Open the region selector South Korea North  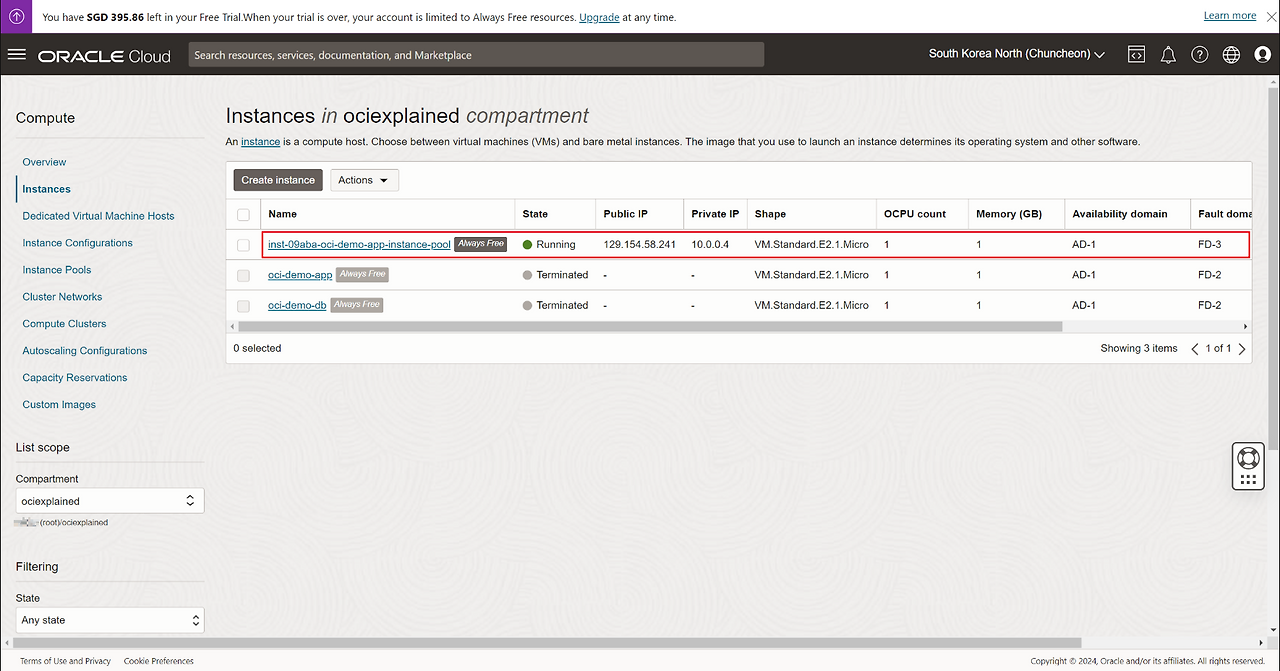(1016, 54)
